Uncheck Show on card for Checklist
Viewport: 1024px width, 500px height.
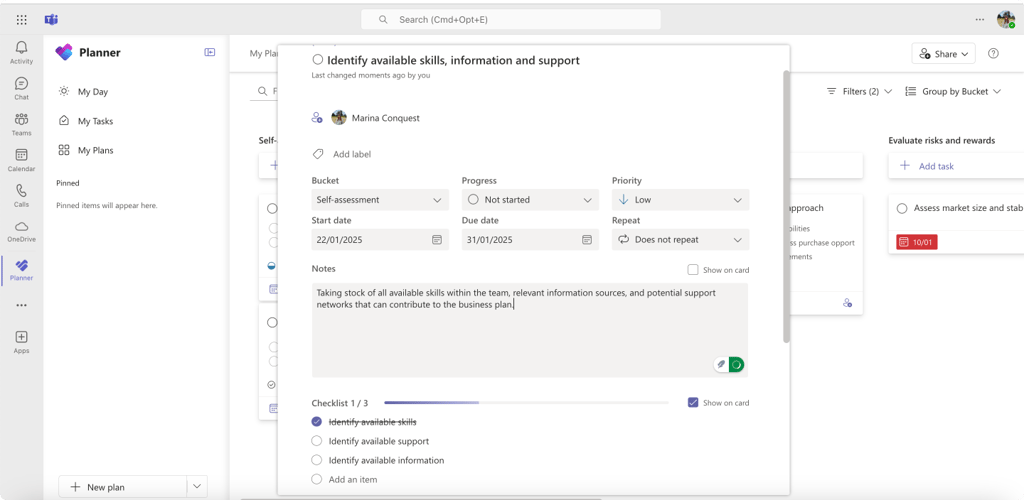point(693,403)
